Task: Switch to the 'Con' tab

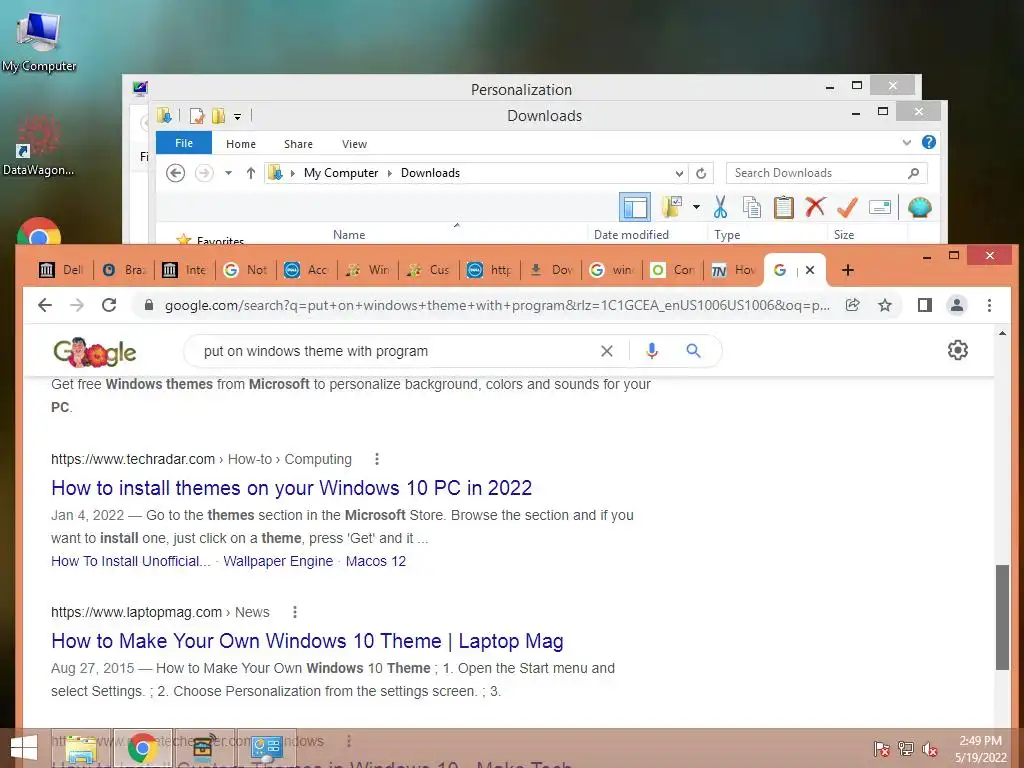Action: pos(673,270)
